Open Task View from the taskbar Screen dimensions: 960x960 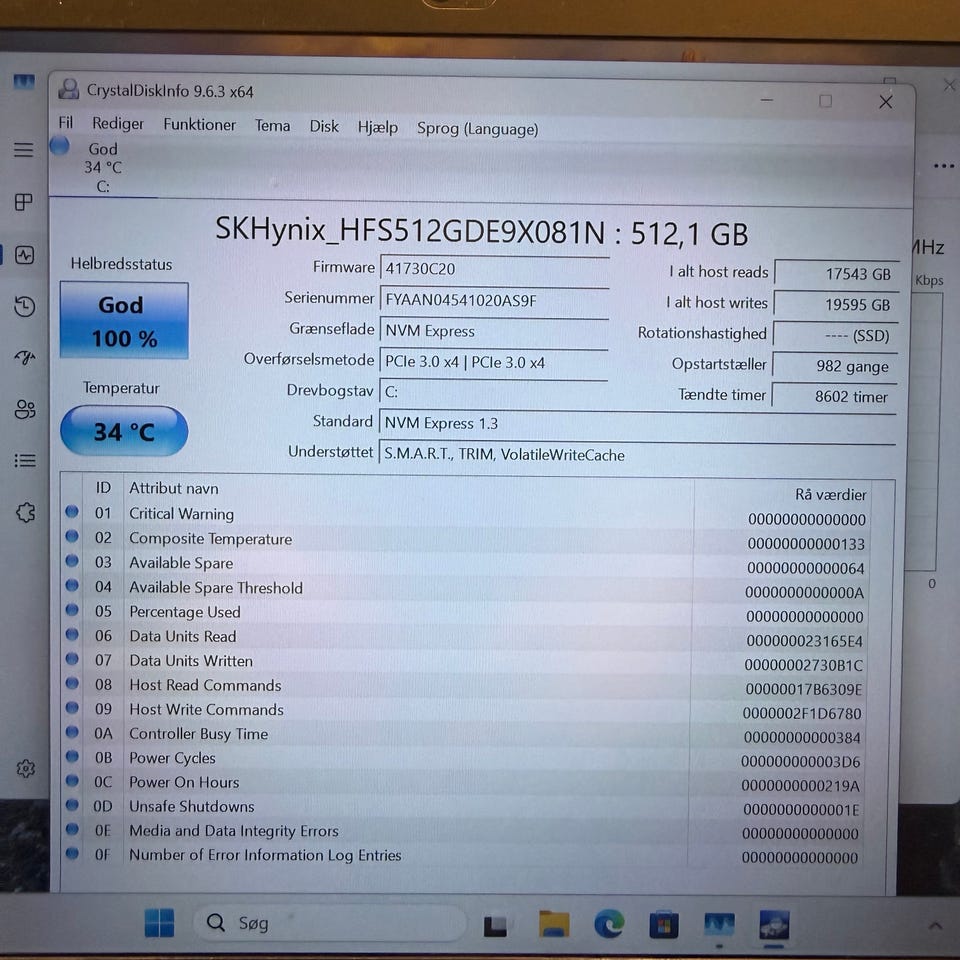(x=495, y=926)
